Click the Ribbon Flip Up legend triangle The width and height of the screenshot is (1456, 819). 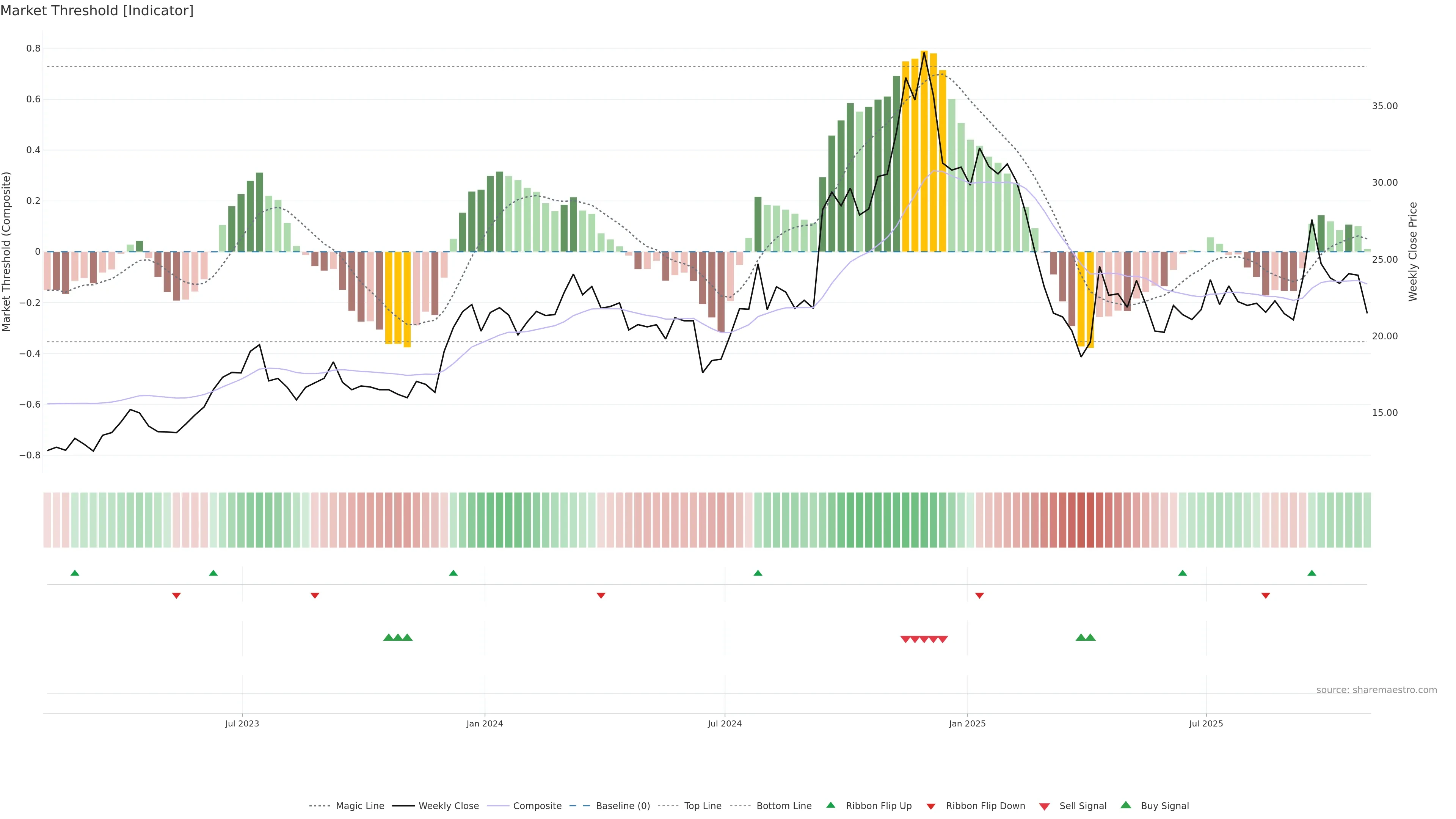(830, 805)
